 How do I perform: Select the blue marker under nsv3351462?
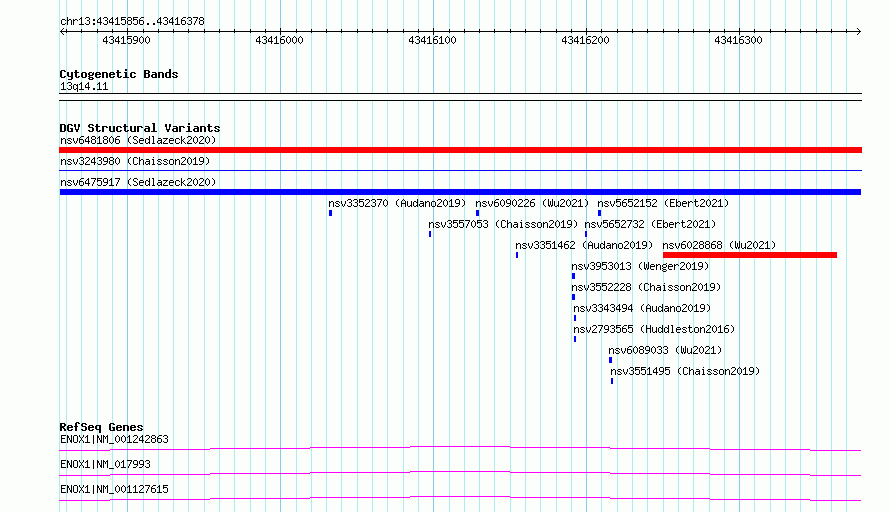pyautogui.click(x=517, y=255)
